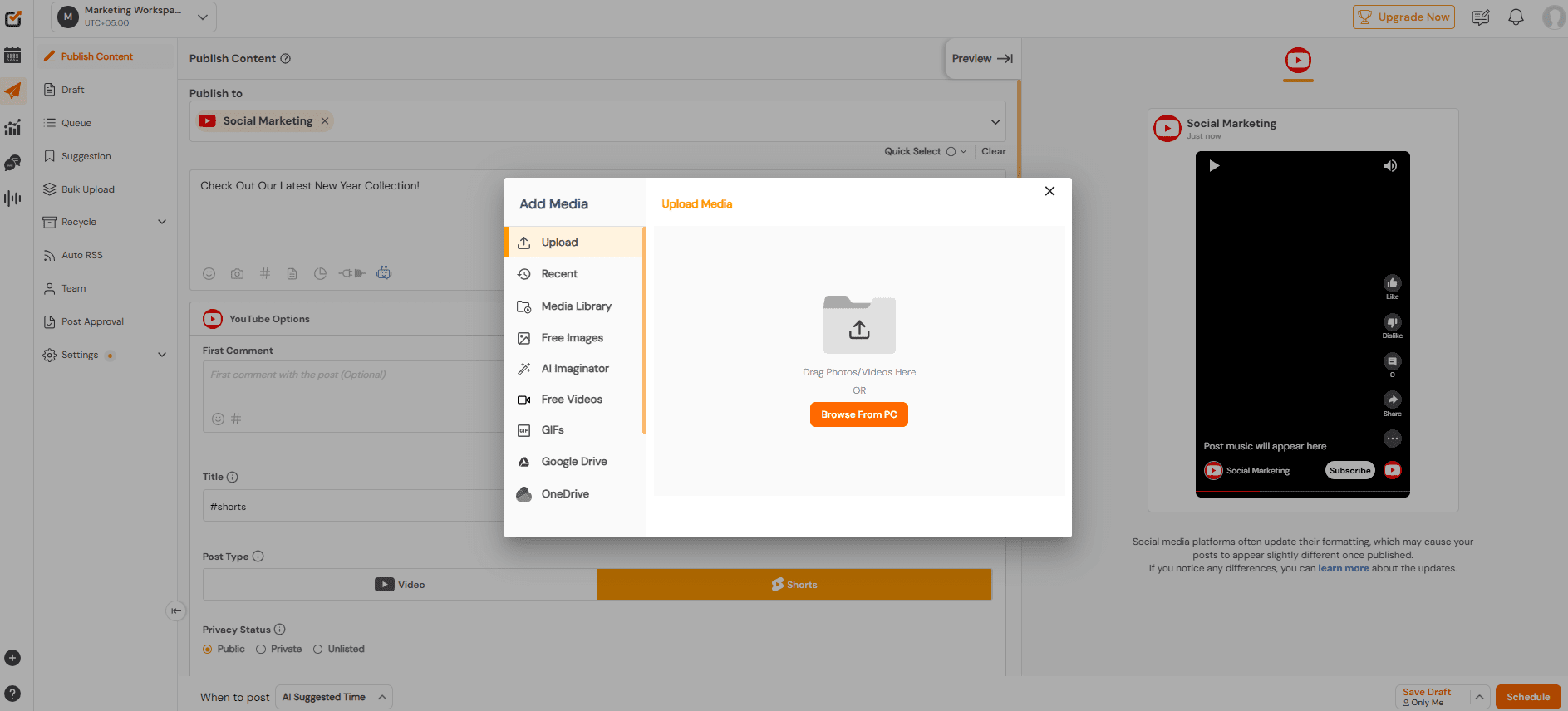Viewport: 1568px width, 711px height.
Task: Choose the Public privacy radio button
Action: click(208, 650)
